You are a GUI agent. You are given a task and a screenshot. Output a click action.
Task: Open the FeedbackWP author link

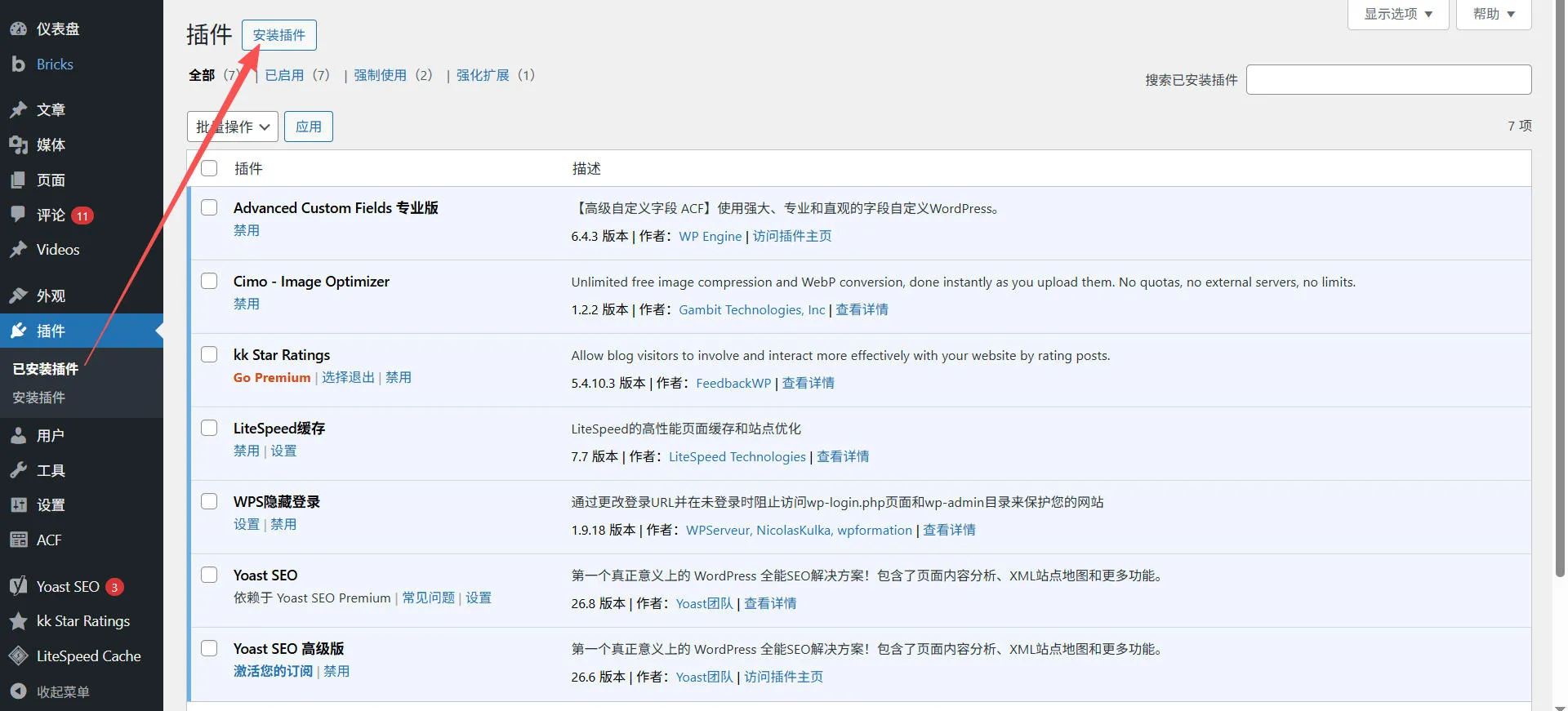coord(733,383)
